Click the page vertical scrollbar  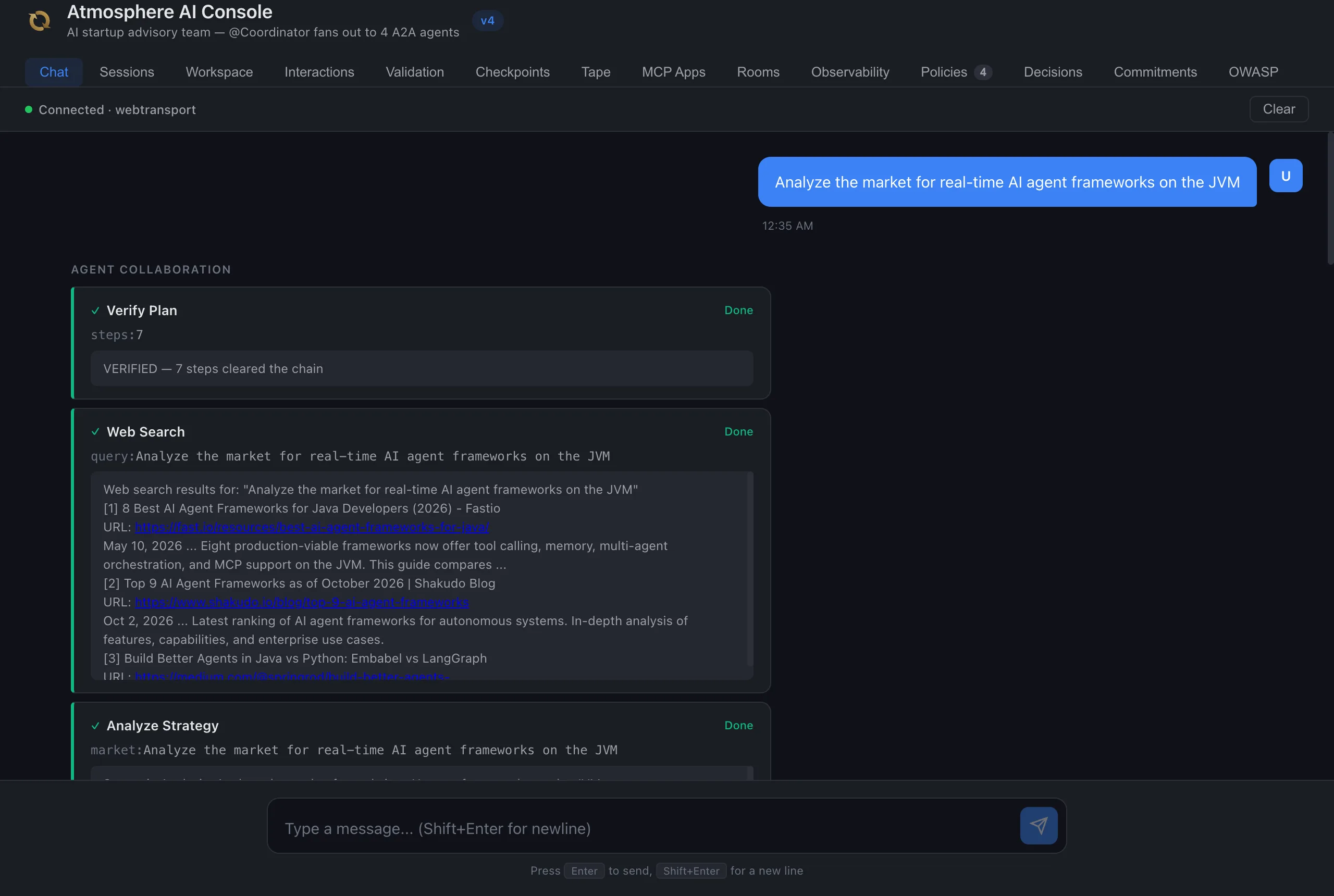coord(1330,198)
